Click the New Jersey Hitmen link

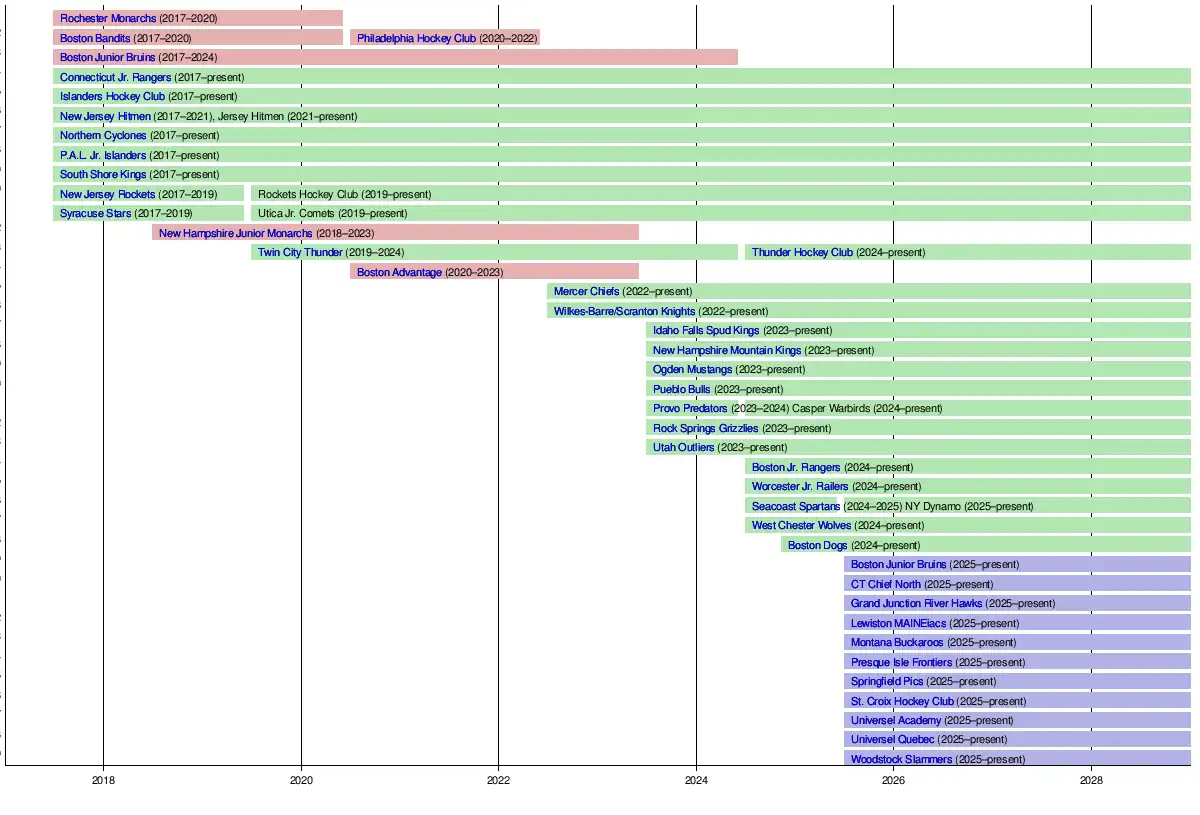click(x=105, y=116)
